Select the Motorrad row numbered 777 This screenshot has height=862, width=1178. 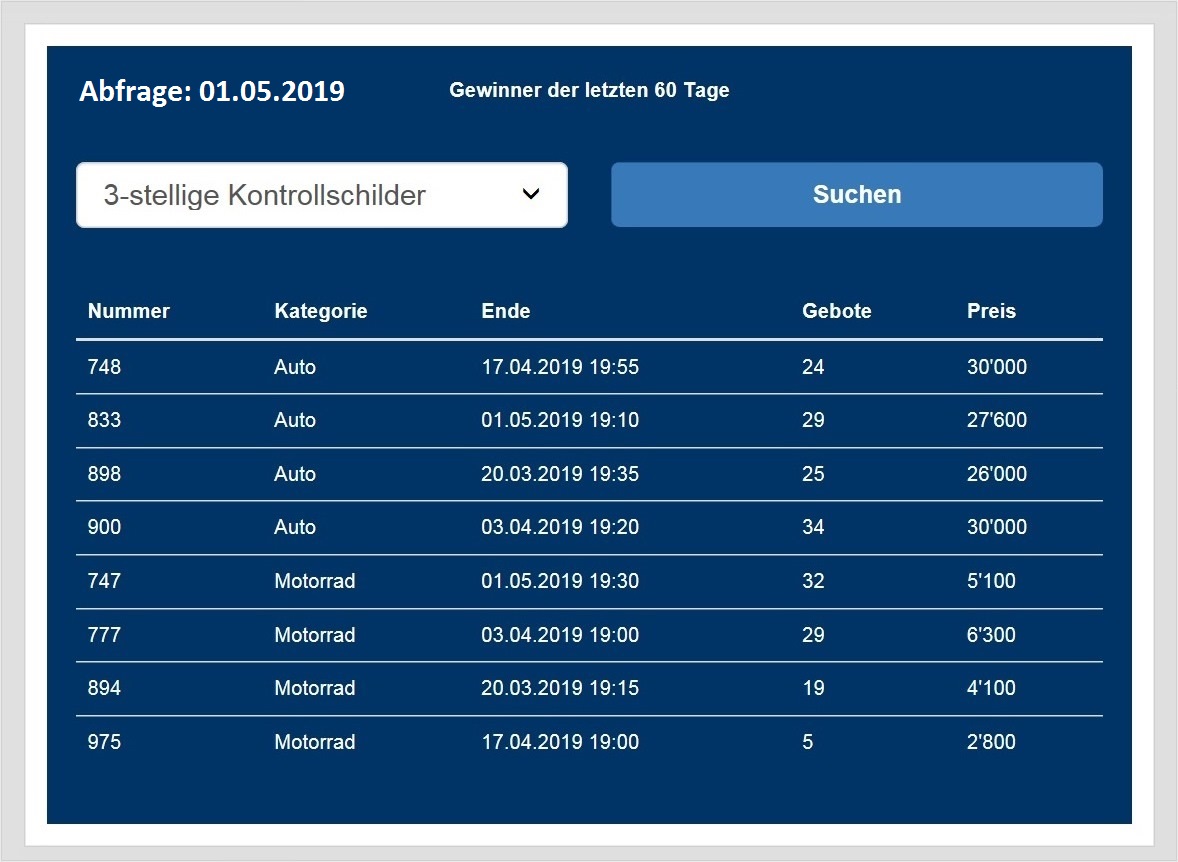tap(589, 635)
